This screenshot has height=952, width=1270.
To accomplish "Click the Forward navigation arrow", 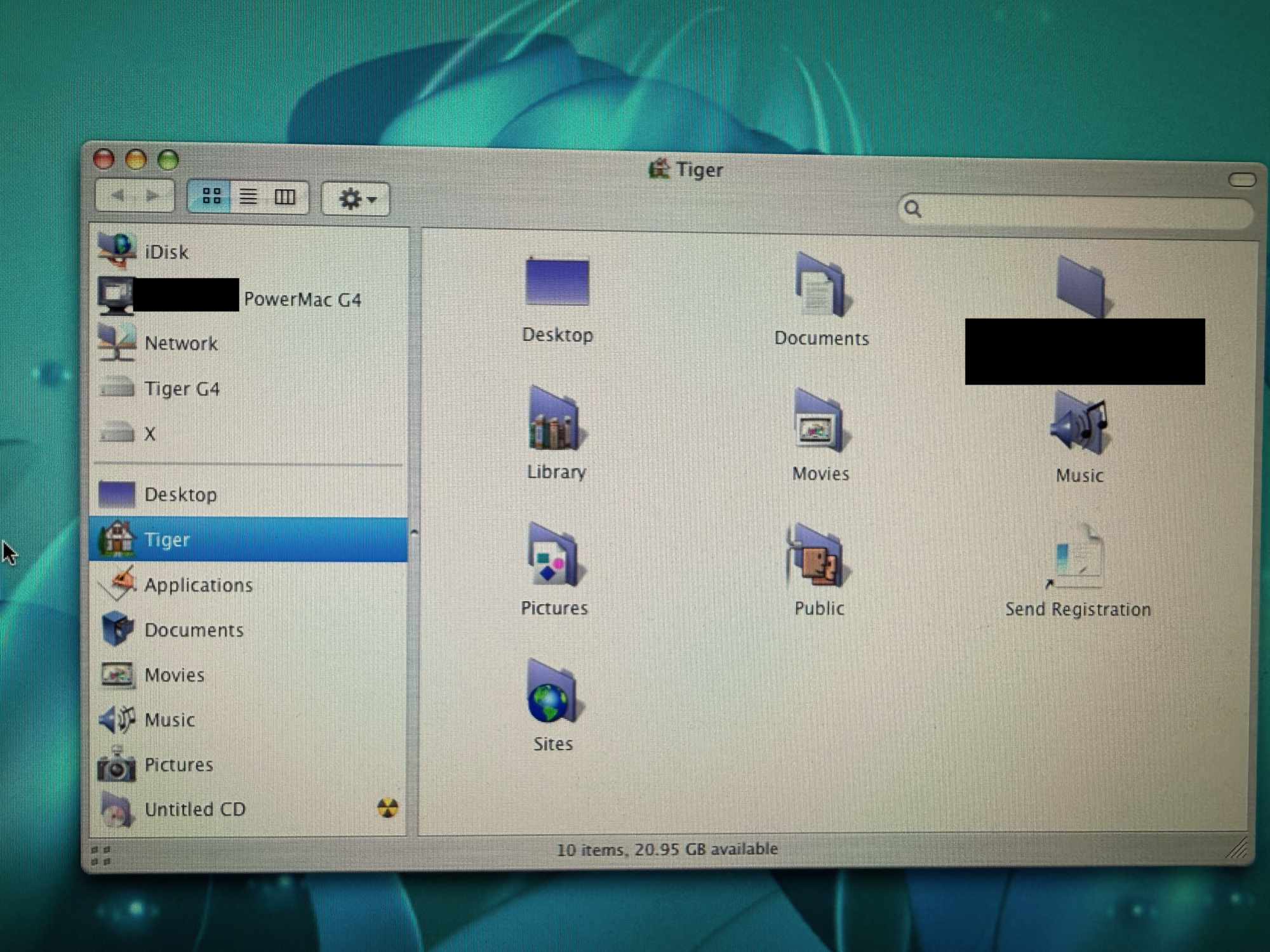I will [x=152, y=195].
